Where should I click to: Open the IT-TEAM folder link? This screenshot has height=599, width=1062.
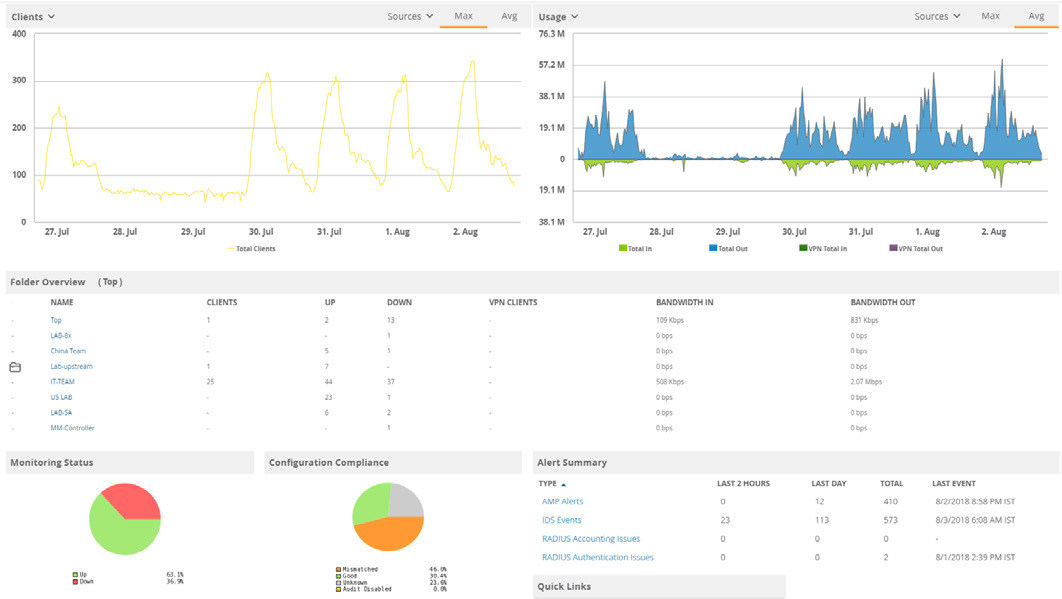click(x=62, y=382)
